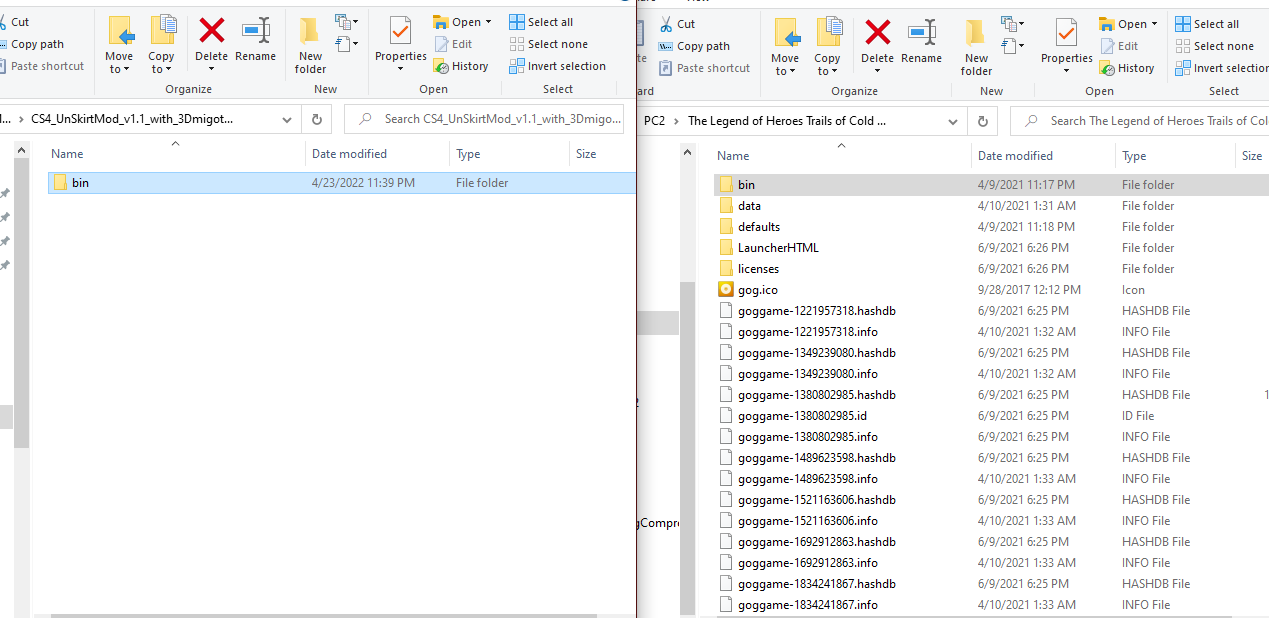Select the defaults folder
The image size is (1269, 618).
coord(991,227)
